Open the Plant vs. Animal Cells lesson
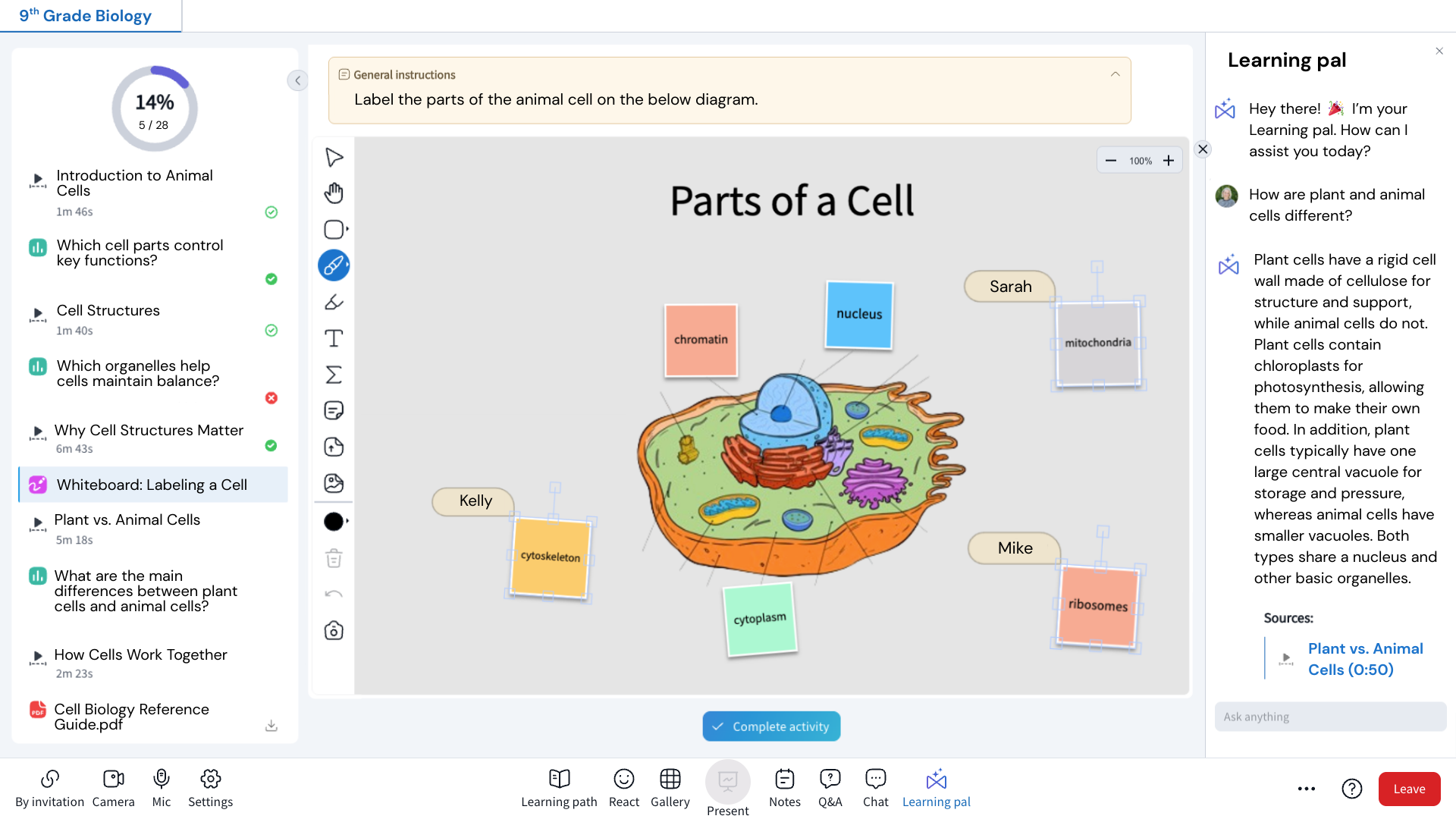Screen dimensions: 1456x819 127,520
